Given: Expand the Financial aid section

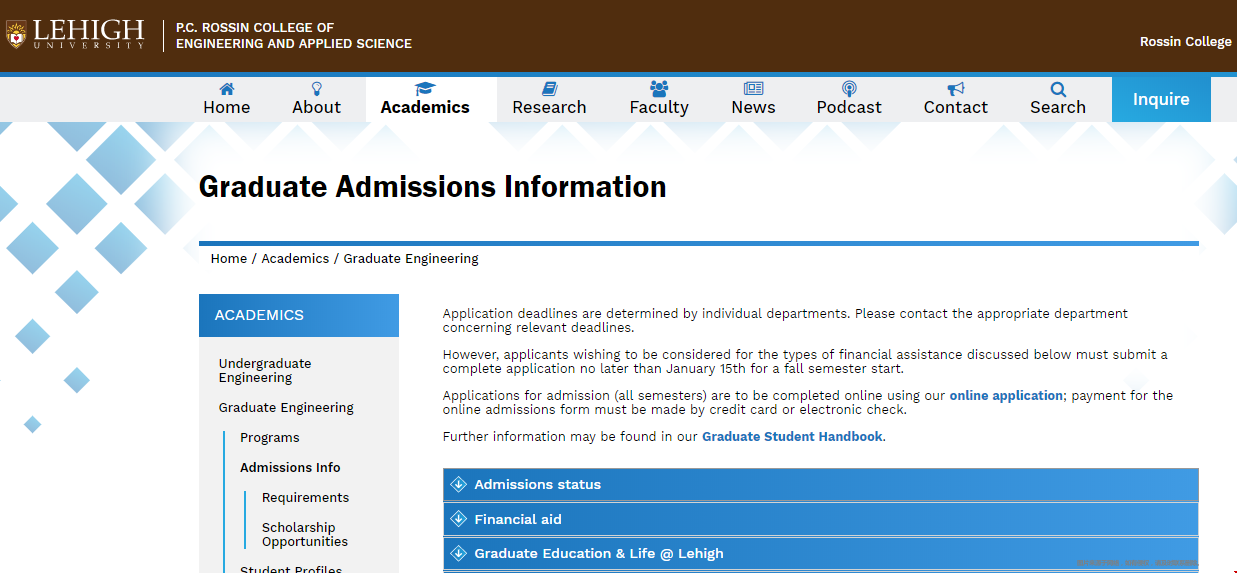Looking at the screenshot, I should [x=820, y=519].
